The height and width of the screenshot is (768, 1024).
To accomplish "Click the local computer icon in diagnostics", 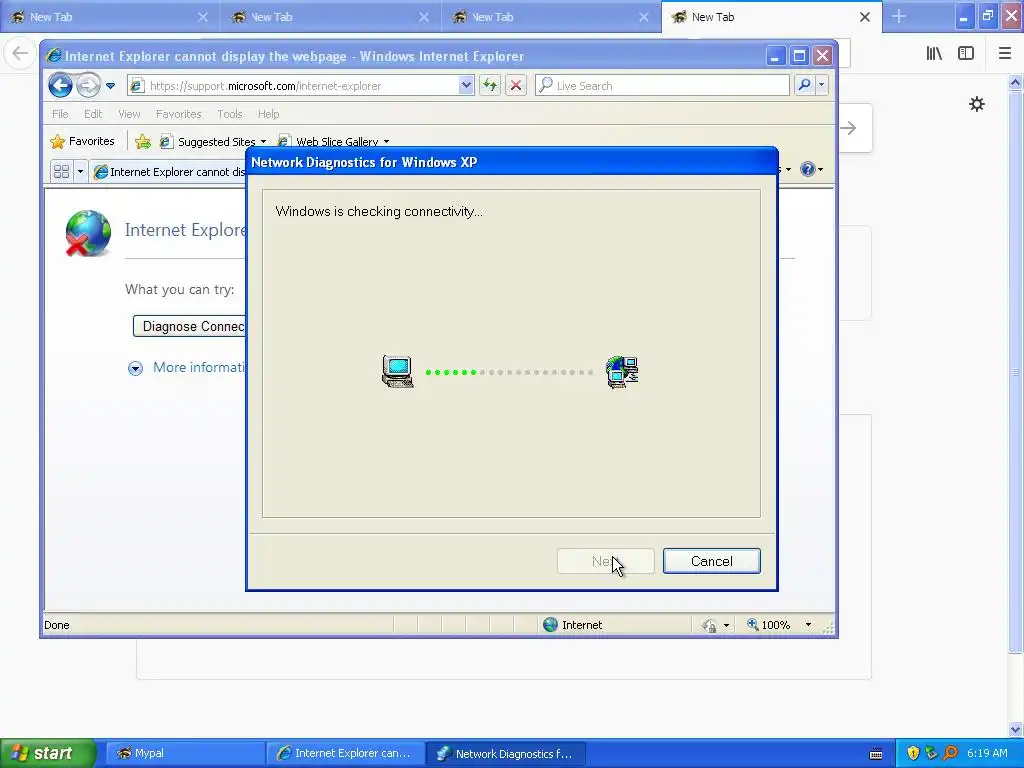I will pos(397,372).
